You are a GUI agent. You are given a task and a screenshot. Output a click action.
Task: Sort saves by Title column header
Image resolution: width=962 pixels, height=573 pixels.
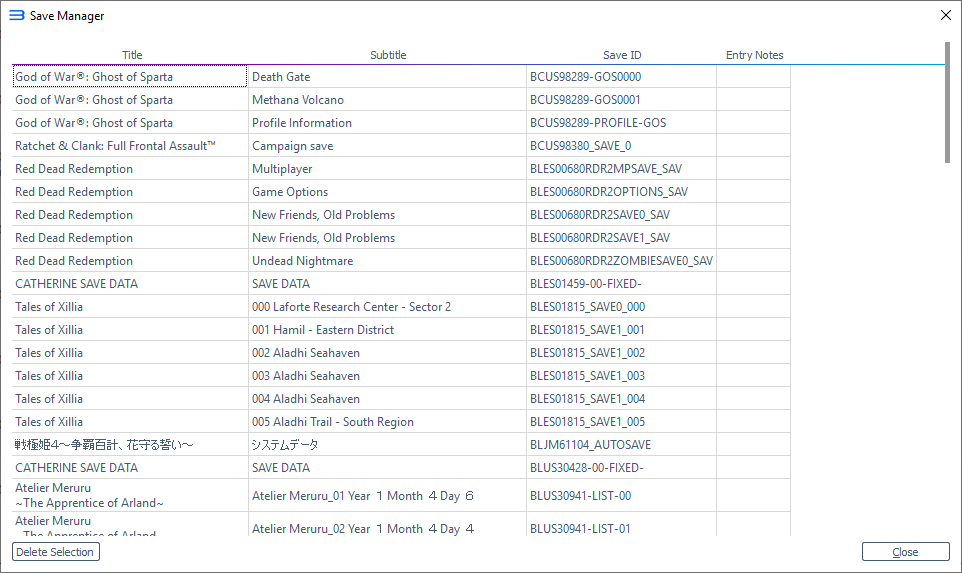point(131,55)
